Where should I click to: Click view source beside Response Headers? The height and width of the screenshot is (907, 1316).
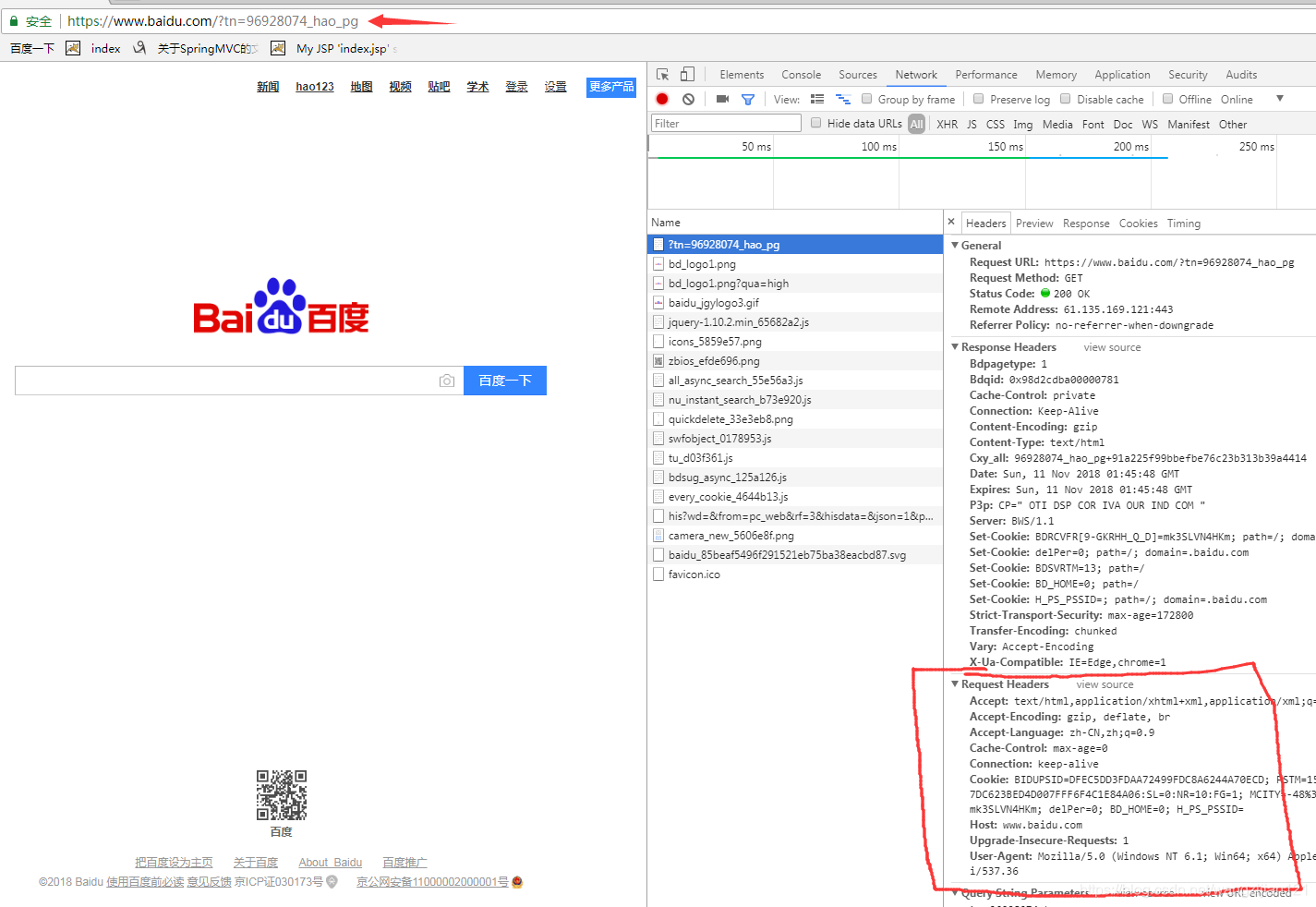(1112, 347)
